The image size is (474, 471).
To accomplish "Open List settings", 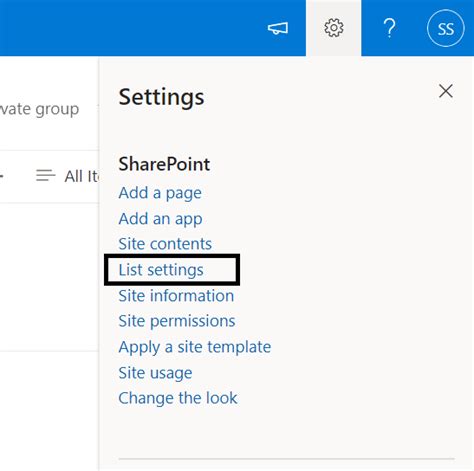I will coord(161,270).
